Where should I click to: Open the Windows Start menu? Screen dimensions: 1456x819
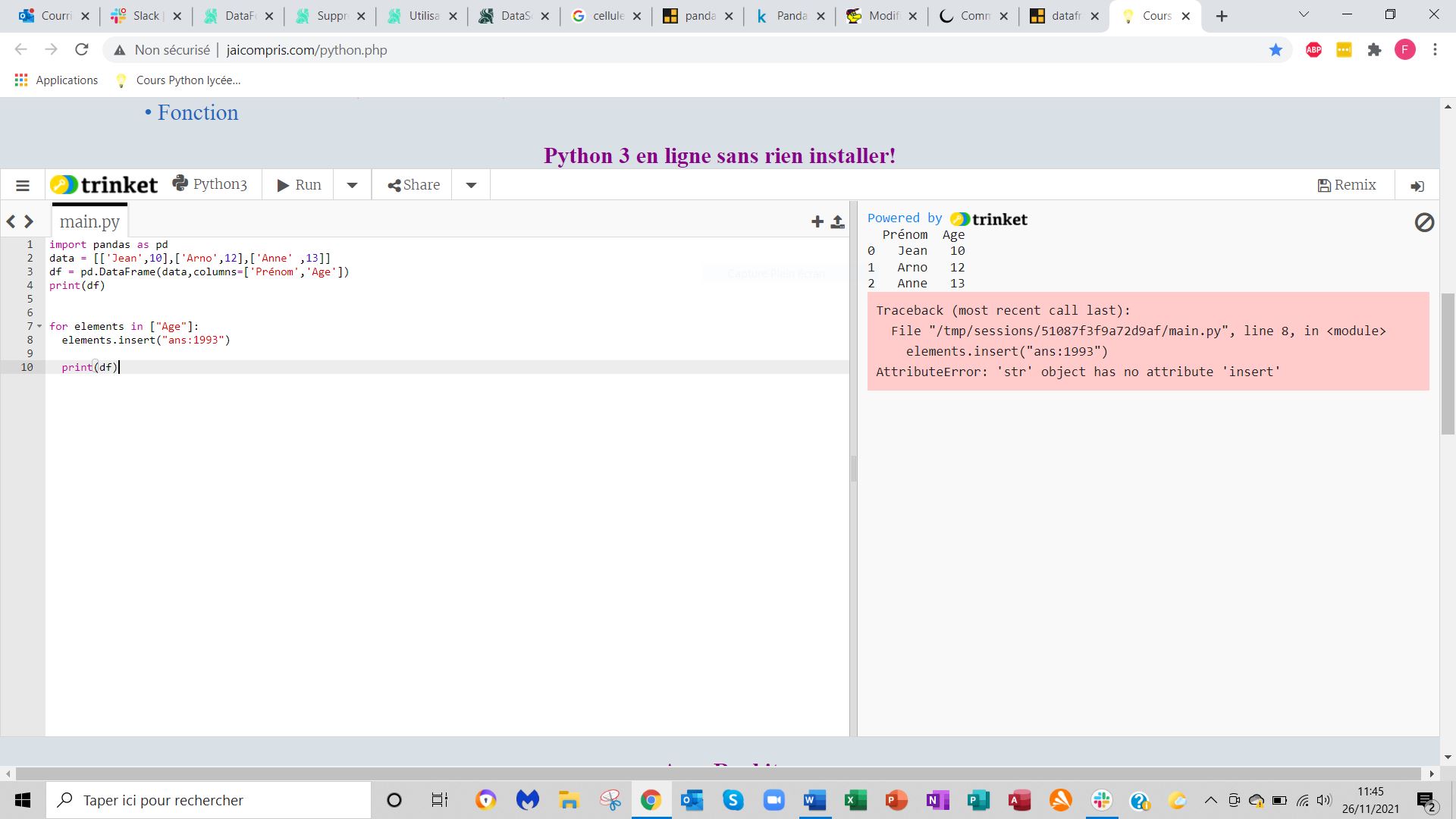tap(23, 800)
